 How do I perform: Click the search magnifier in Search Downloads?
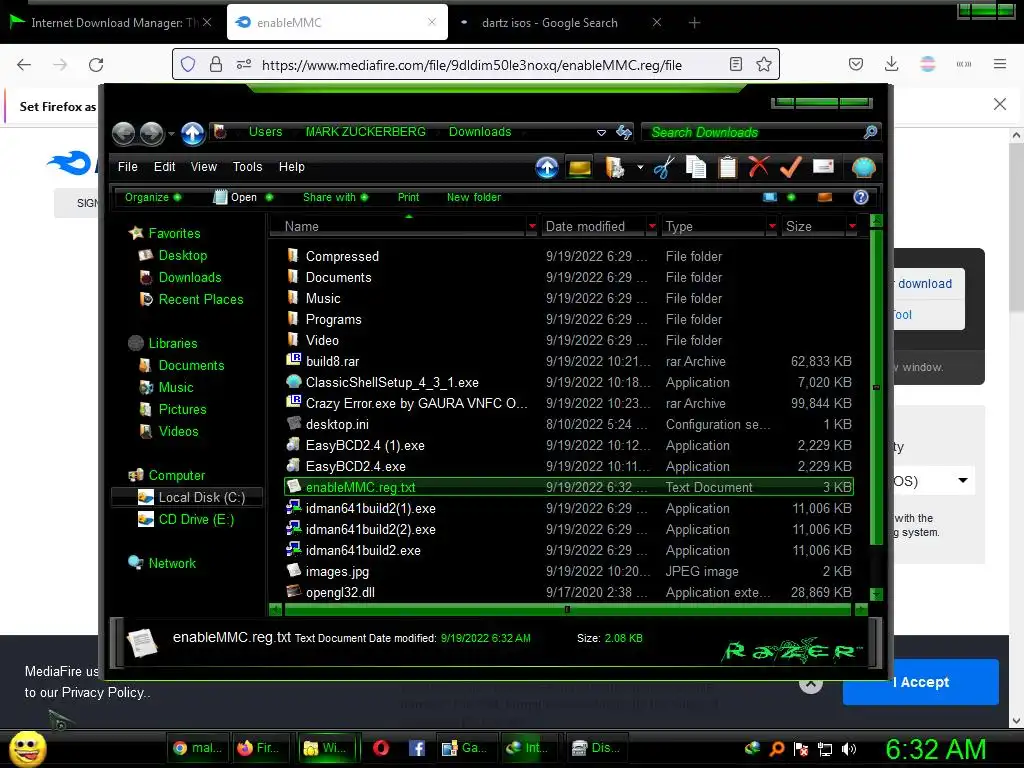click(871, 133)
